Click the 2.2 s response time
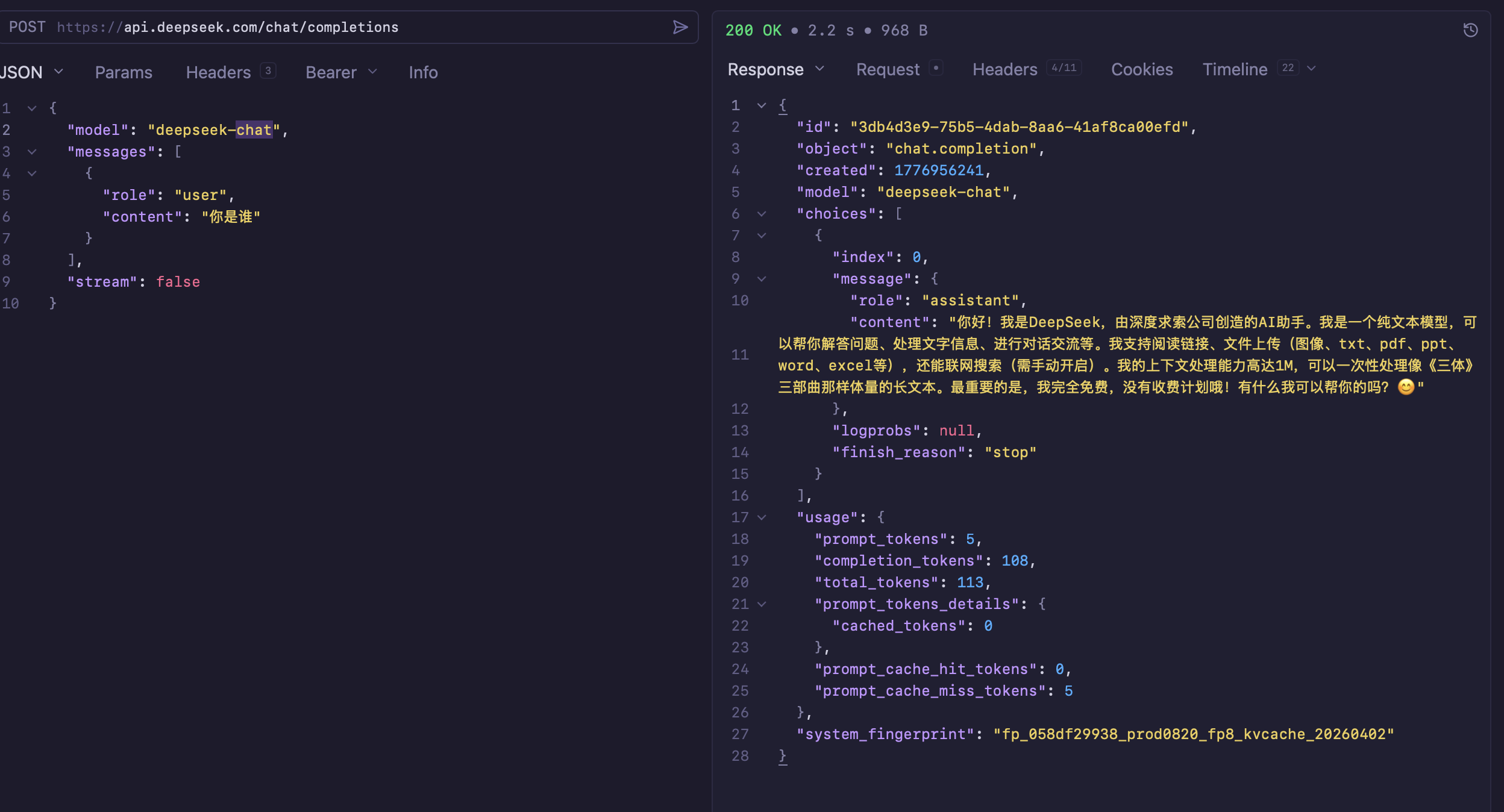The width and height of the screenshot is (1504, 812). (830, 30)
